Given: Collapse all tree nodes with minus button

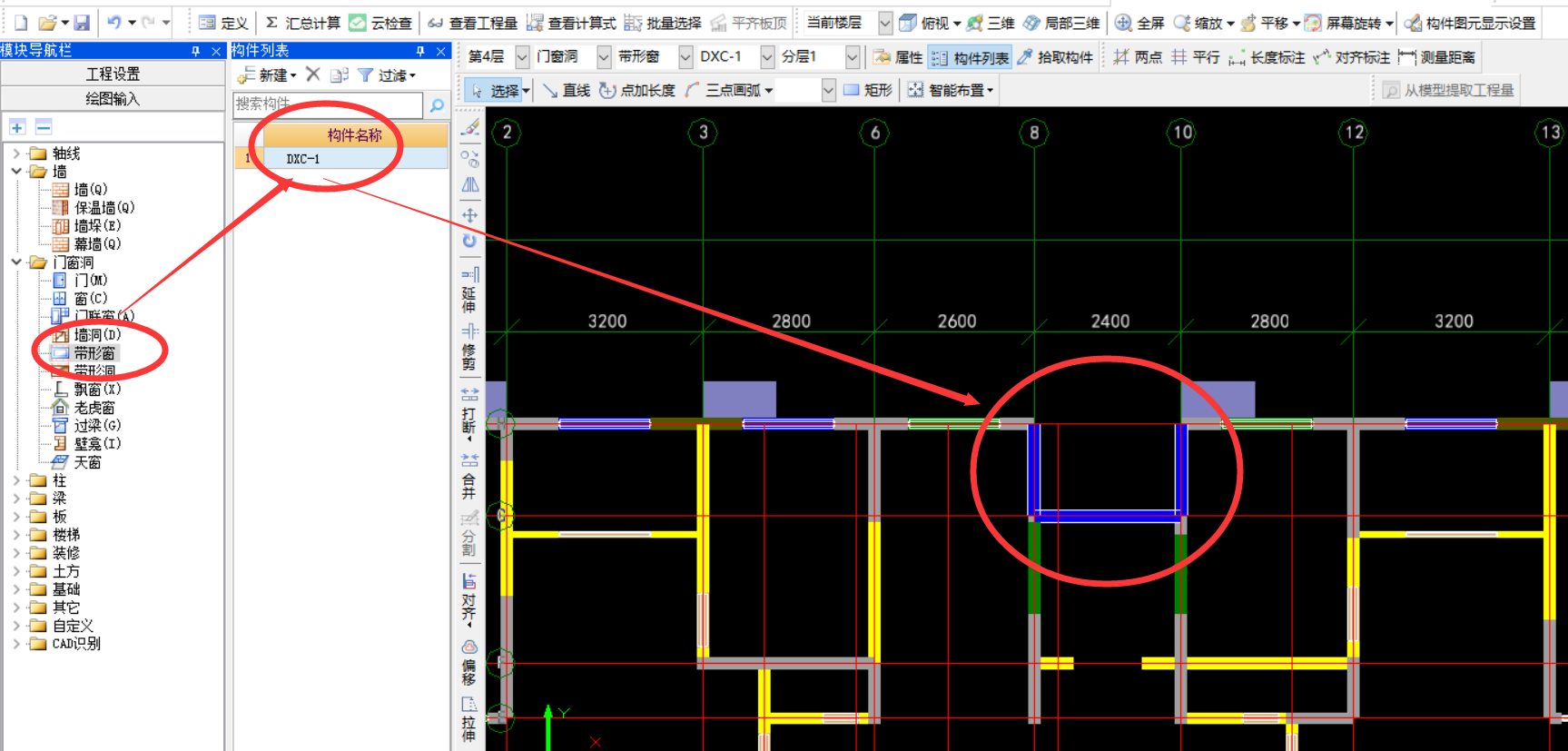Looking at the screenshot, I should tap(44, 126).
